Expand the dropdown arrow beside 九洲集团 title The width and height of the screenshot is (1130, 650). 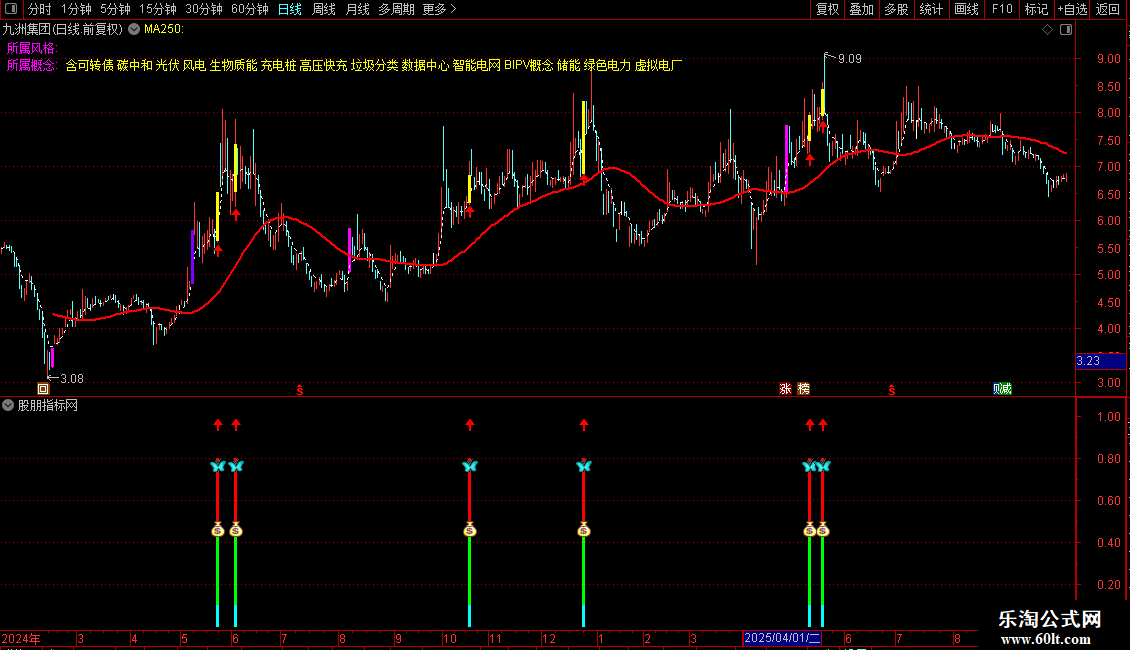(134, 29)
